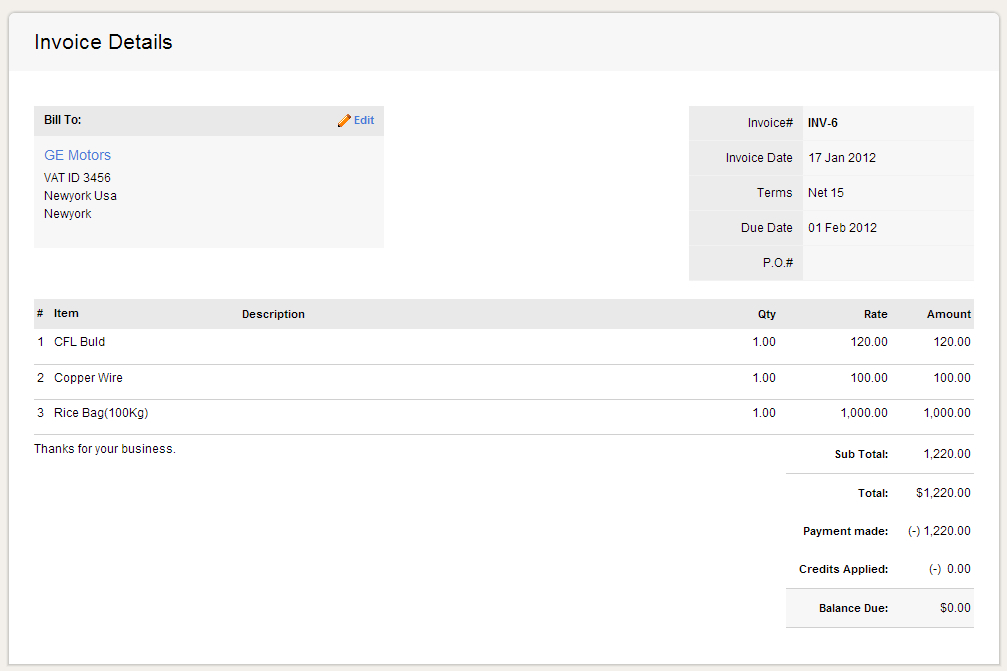Screen dimensions: 1007x671
Task: Click the Qty column header
Action: point(766,314)
